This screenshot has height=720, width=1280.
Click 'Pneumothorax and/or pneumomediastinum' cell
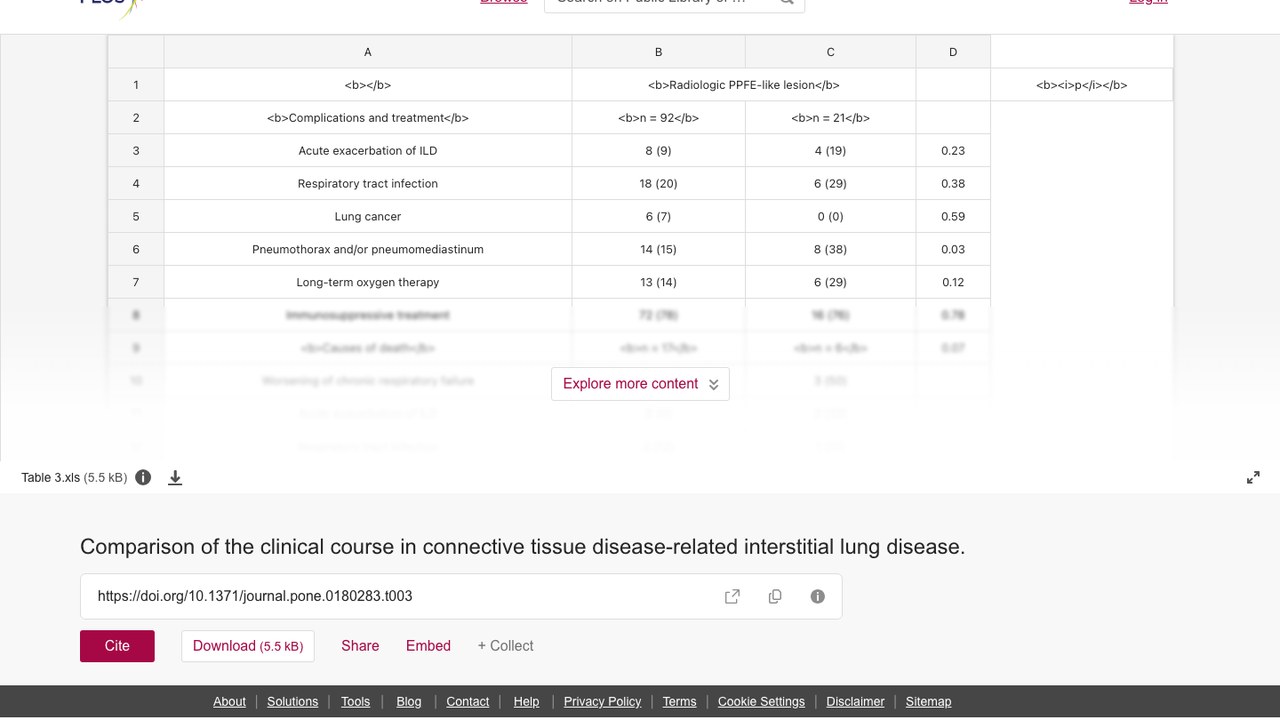click(368, 250)
